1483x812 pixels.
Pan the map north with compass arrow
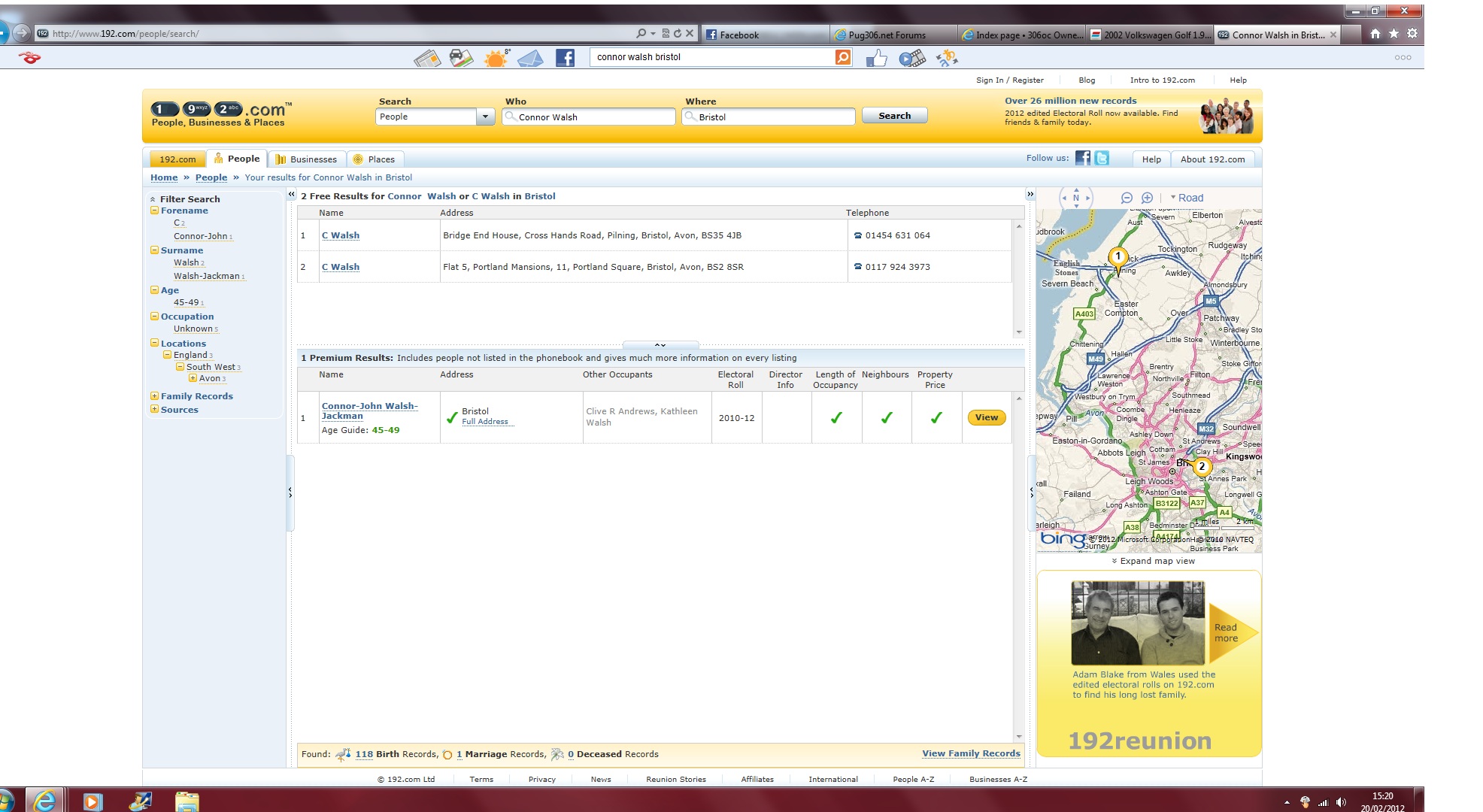[1076, 190]
